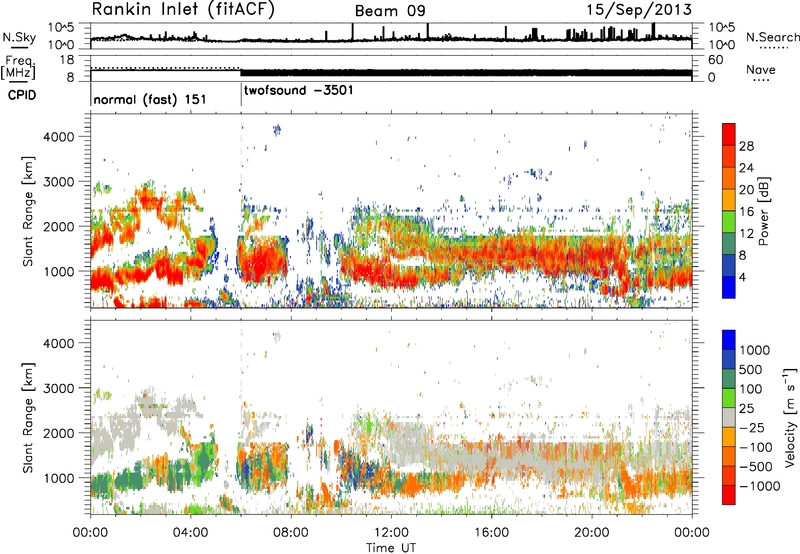Screen dimensions: 800x554
Task: Click the '8' value on power color bar
Action: 743,256
